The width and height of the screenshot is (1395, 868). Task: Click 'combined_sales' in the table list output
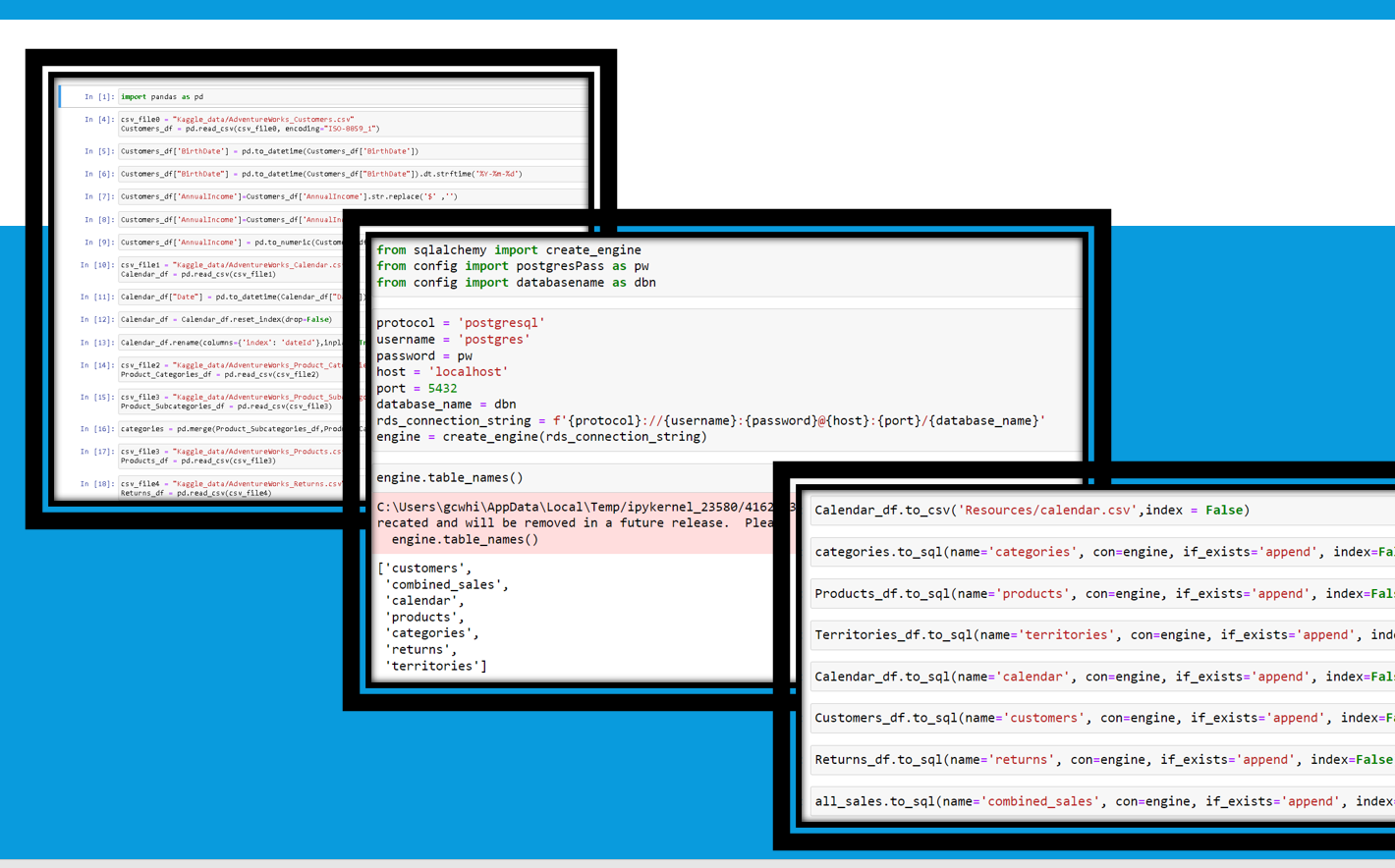pos(447,584)
